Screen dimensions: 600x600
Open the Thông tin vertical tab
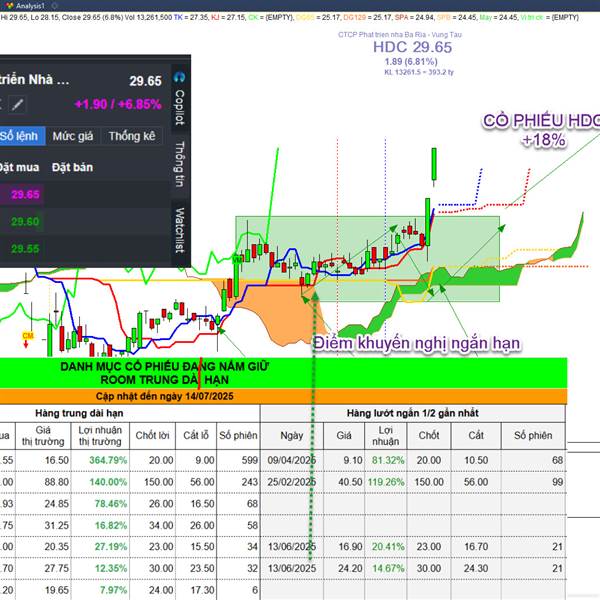point(180,164)
